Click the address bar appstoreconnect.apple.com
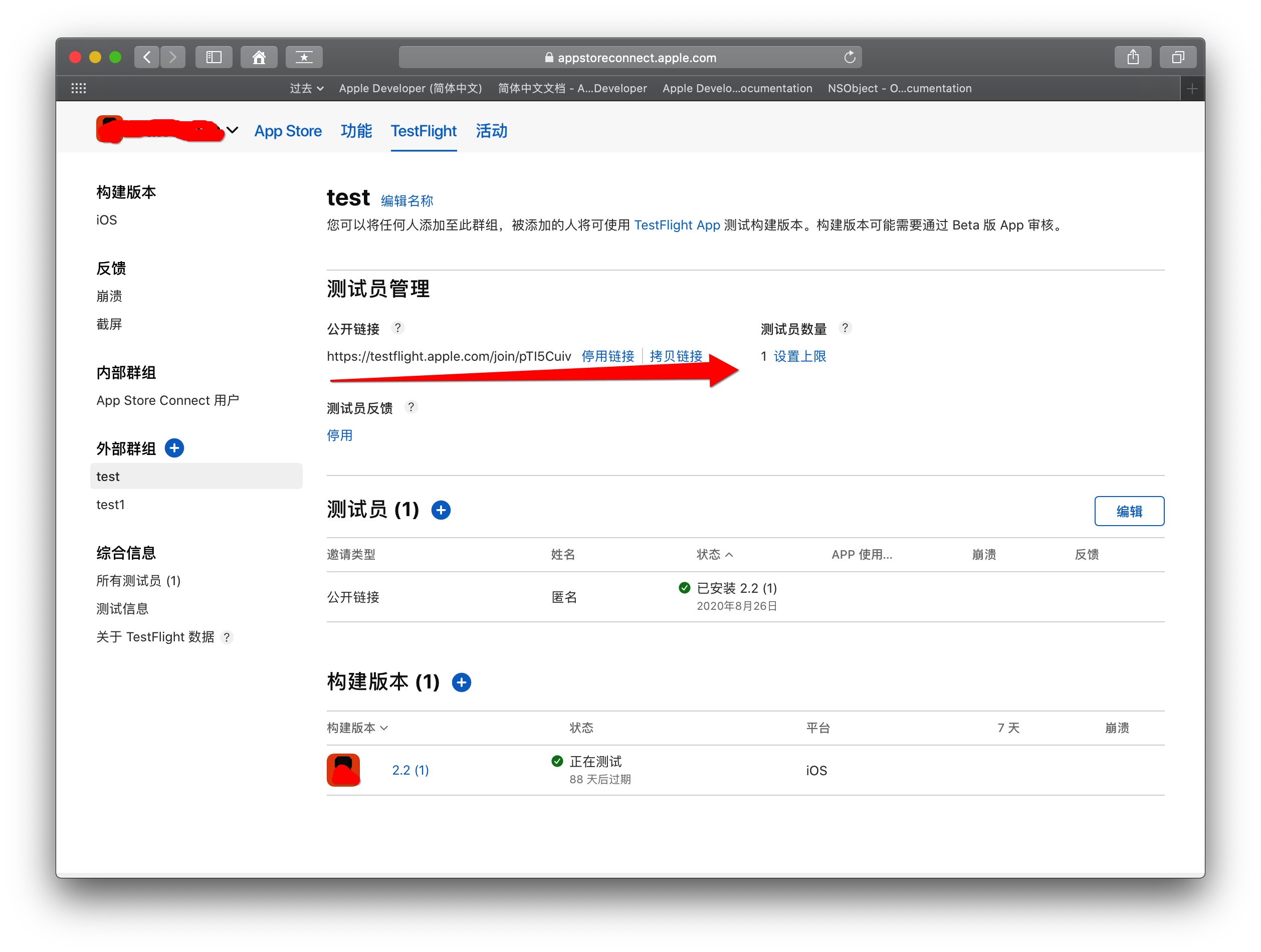 [630, 57]
